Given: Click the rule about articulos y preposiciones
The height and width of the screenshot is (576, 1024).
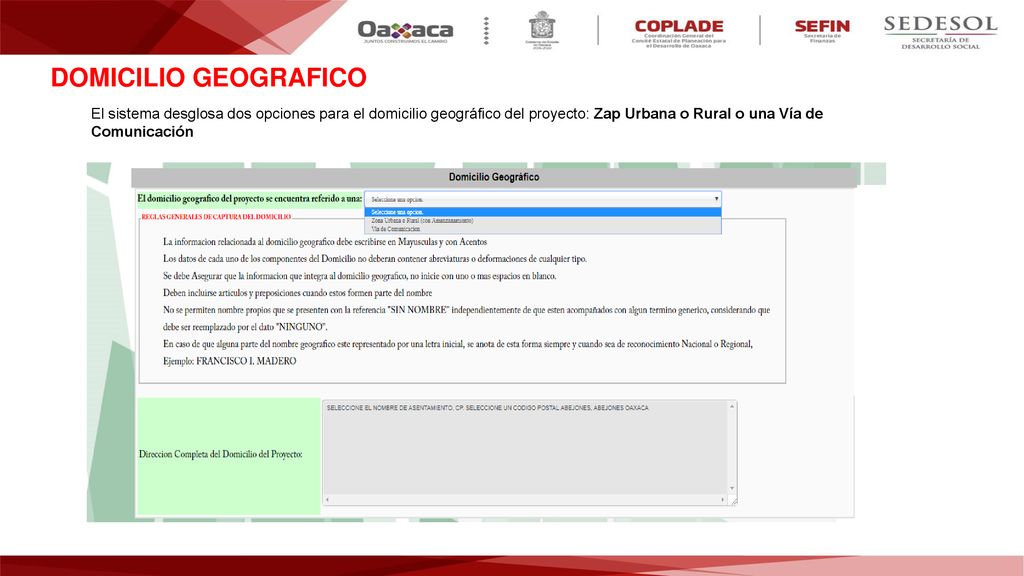Looking at the screenshot, I should click(297, 293).
